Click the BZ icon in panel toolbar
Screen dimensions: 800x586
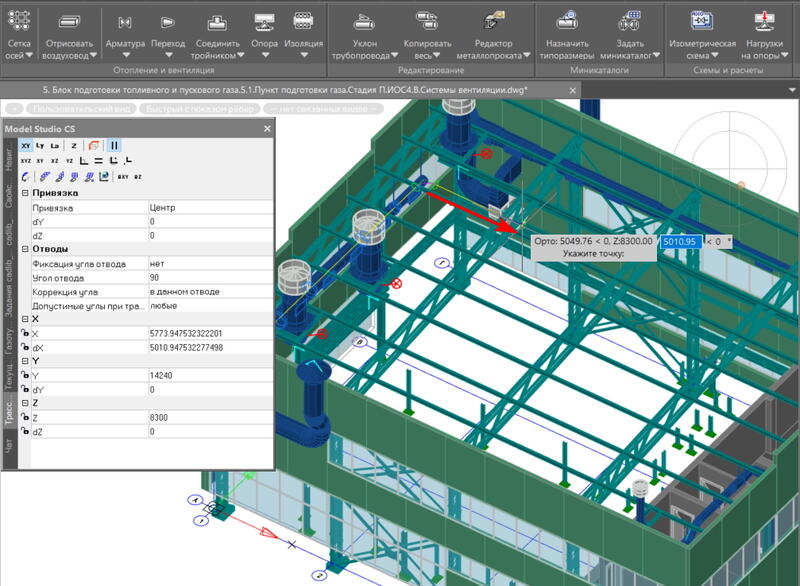138,177
